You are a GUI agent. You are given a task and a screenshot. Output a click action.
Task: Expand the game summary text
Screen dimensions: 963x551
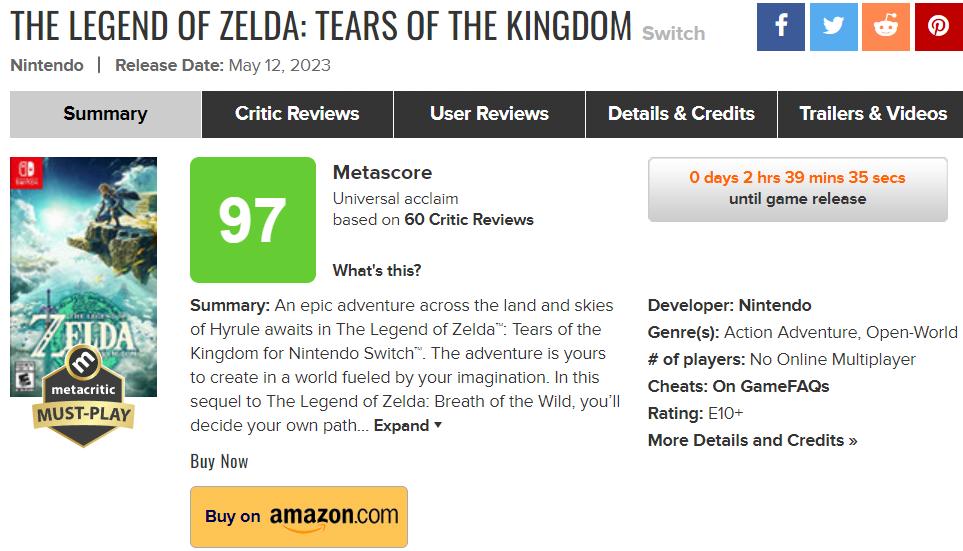click(x=407, y=426)
